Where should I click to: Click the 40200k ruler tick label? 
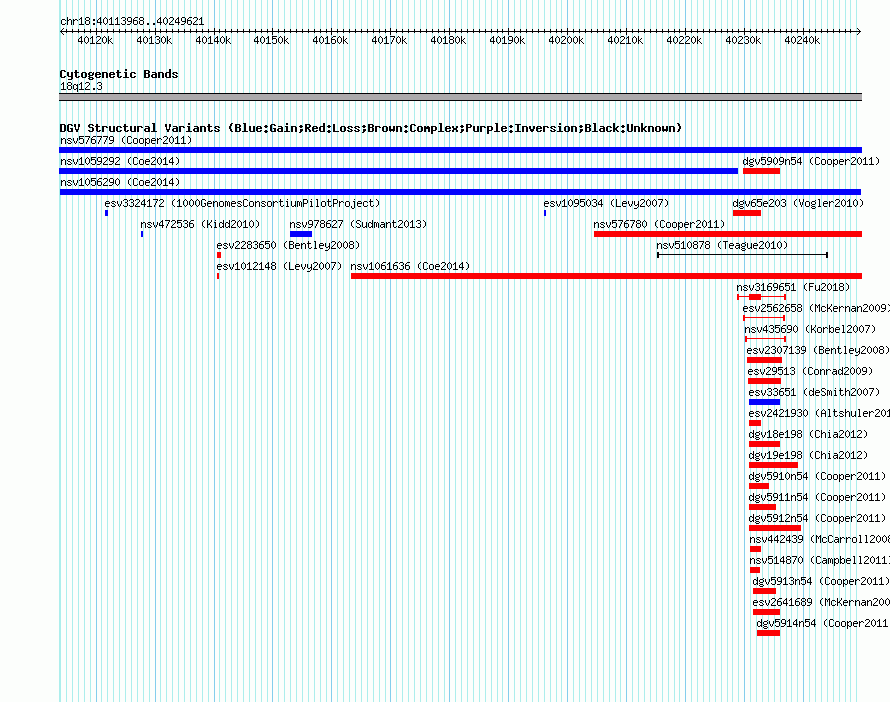pos(566,40)
